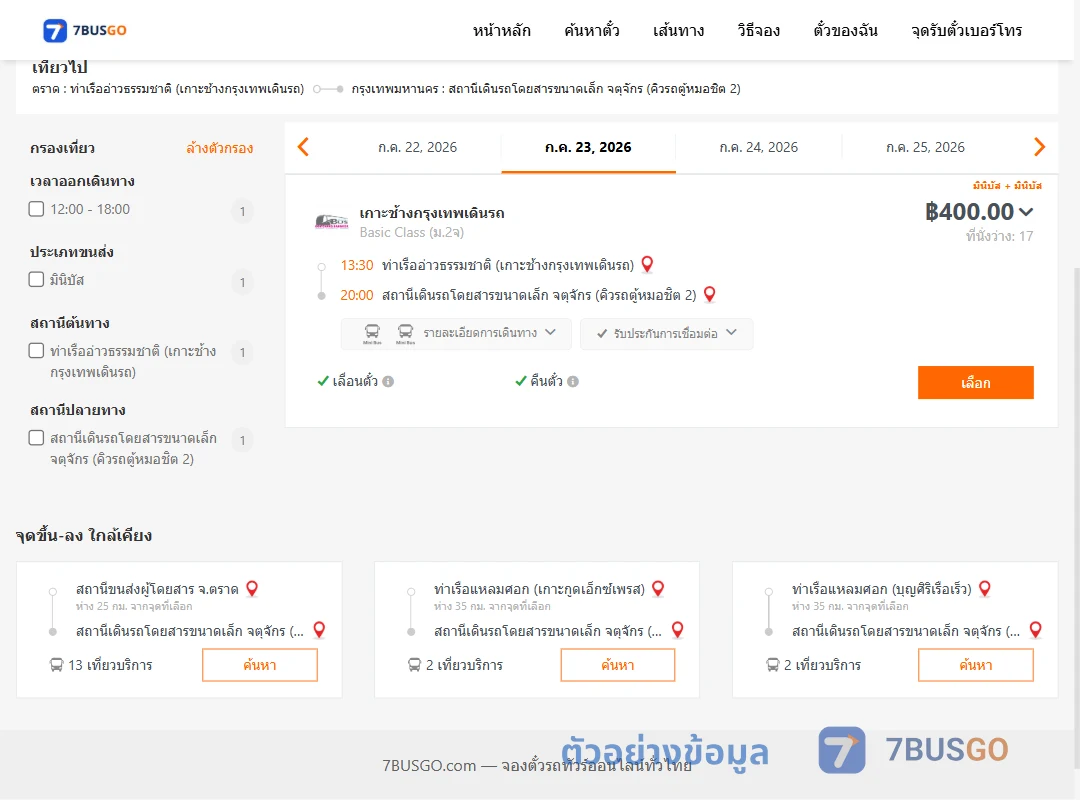
Task: Open map pin for สถานีขนส่งผู้โดยสาร จ.ตราด
Action: pos(252,588)
